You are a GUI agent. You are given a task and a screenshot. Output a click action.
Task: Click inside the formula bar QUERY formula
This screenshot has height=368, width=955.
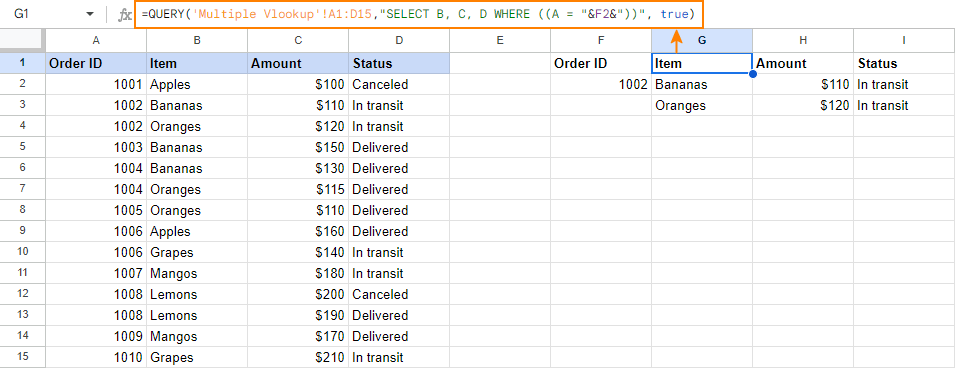(x=417, y=14)
